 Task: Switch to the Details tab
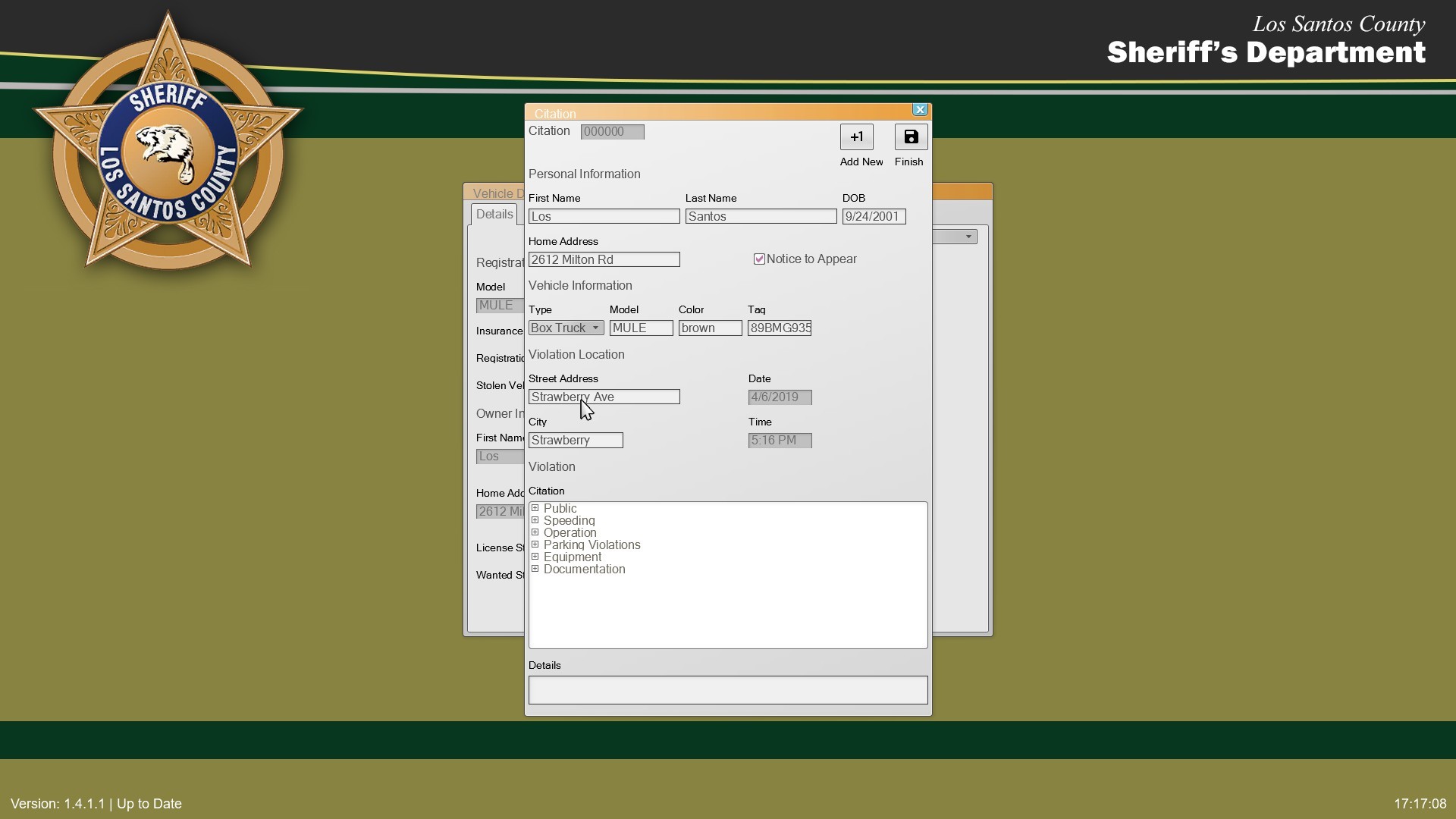point(494,215)
